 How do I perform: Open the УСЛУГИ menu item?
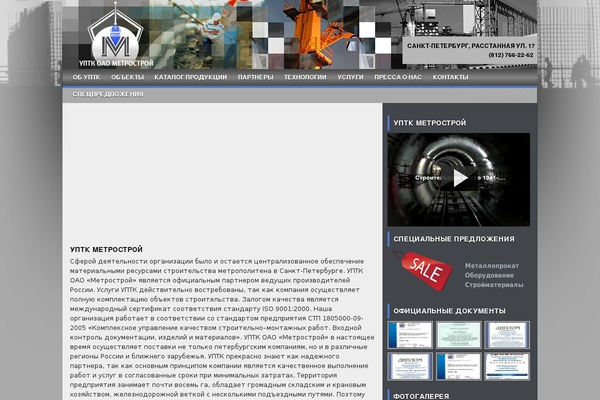(350, 77)
